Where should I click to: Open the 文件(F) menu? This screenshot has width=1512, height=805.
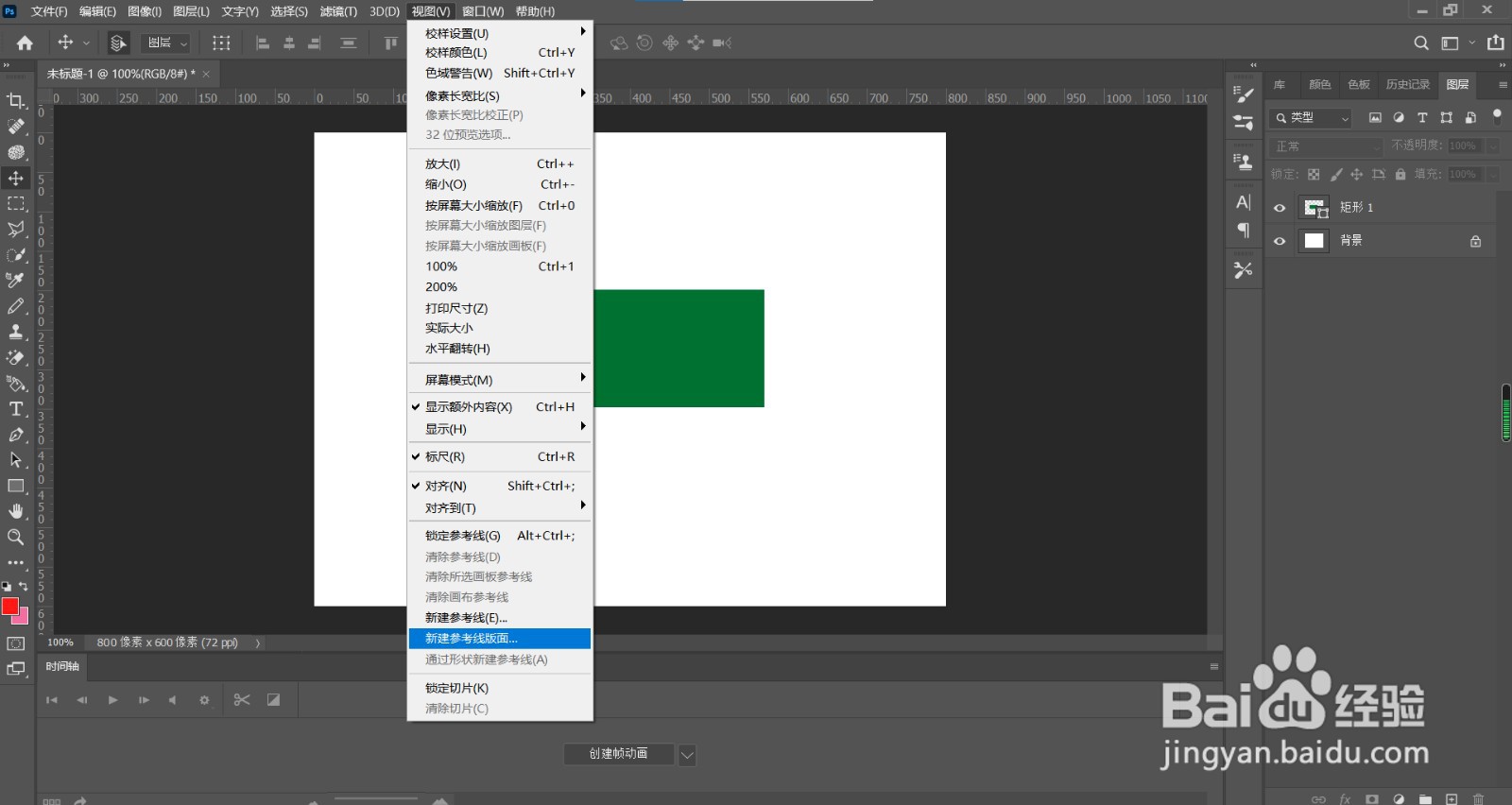tap(49, 11)
